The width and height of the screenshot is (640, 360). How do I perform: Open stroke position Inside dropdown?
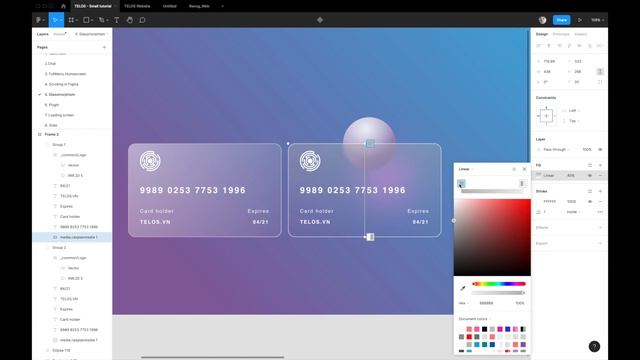click(x=573, y=212)
